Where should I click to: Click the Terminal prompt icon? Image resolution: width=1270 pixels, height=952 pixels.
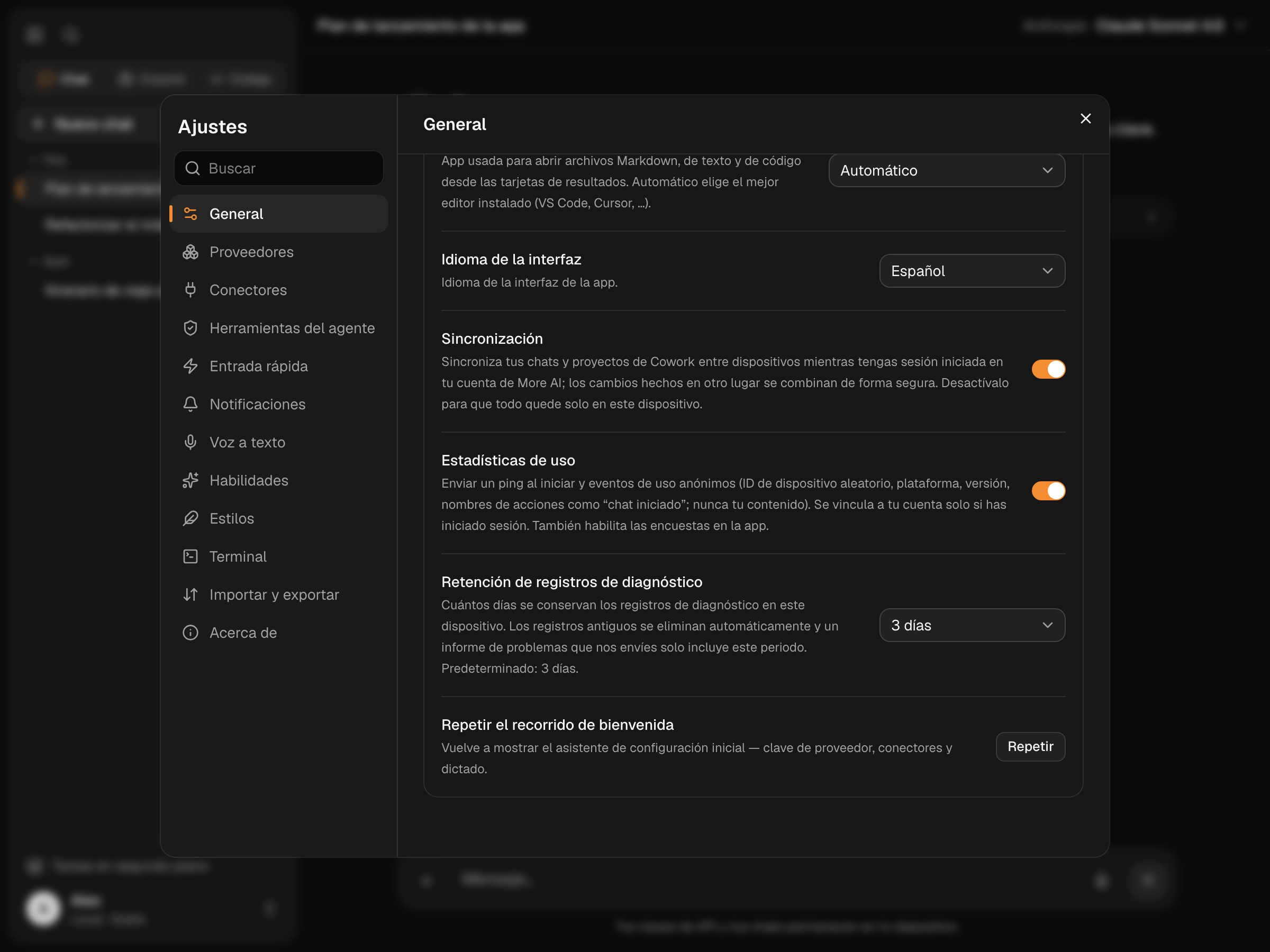190,556
